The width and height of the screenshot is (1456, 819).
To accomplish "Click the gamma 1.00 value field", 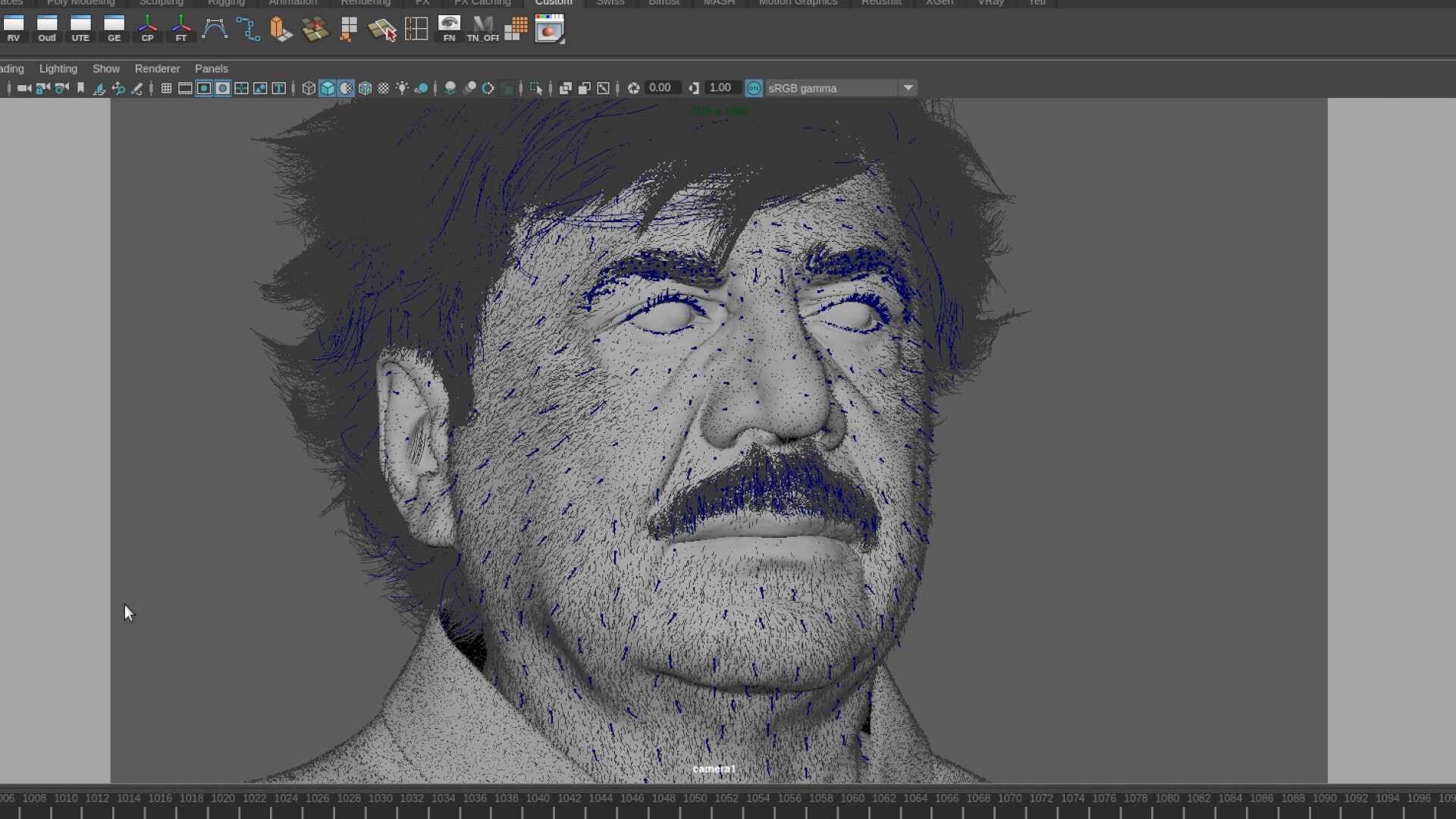I will 721,88.
